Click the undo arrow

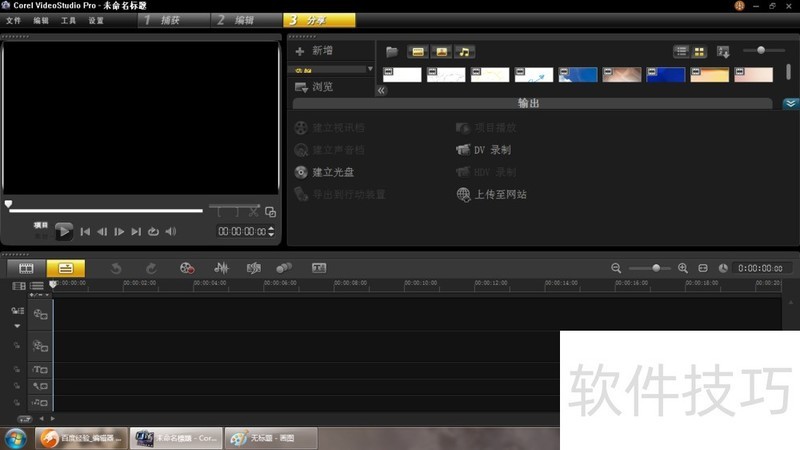point(116,268)
